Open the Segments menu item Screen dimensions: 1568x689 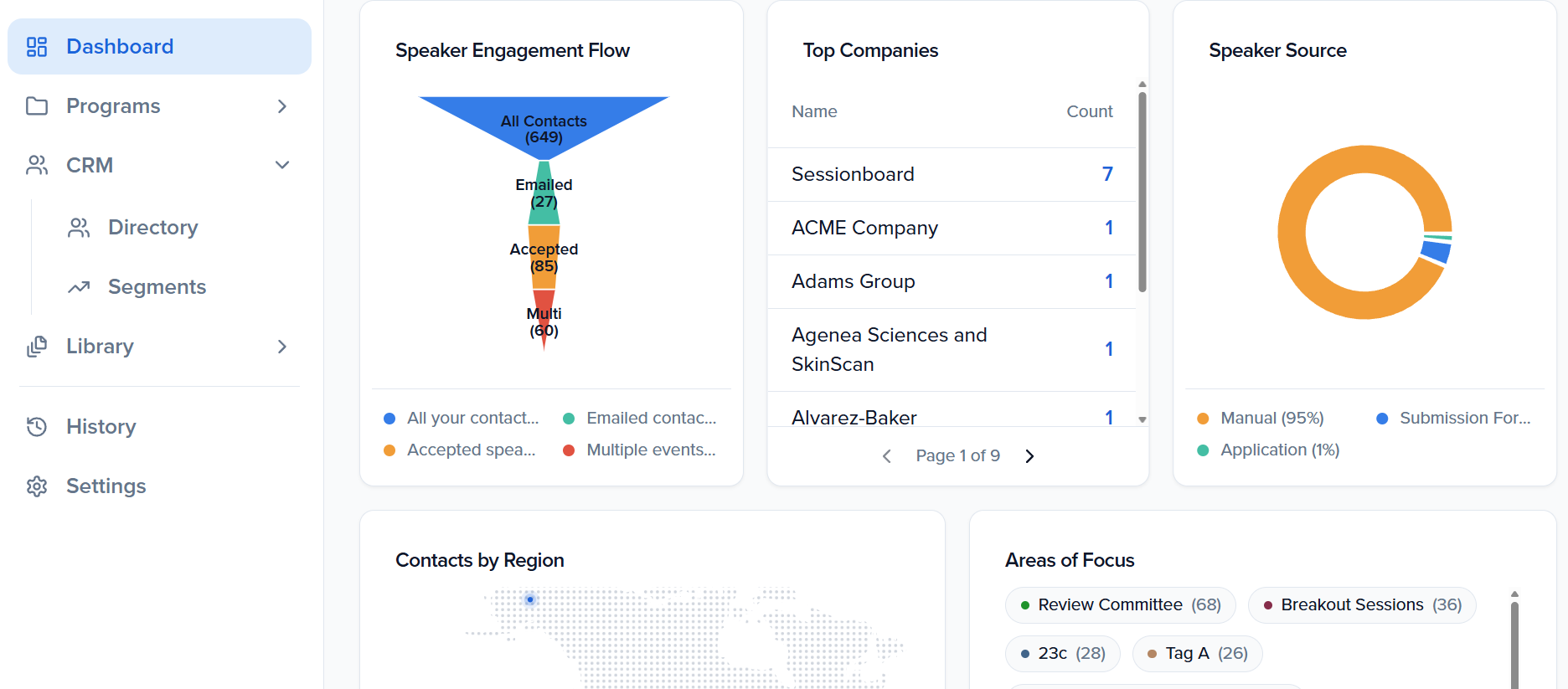click(x=157, y=287)
